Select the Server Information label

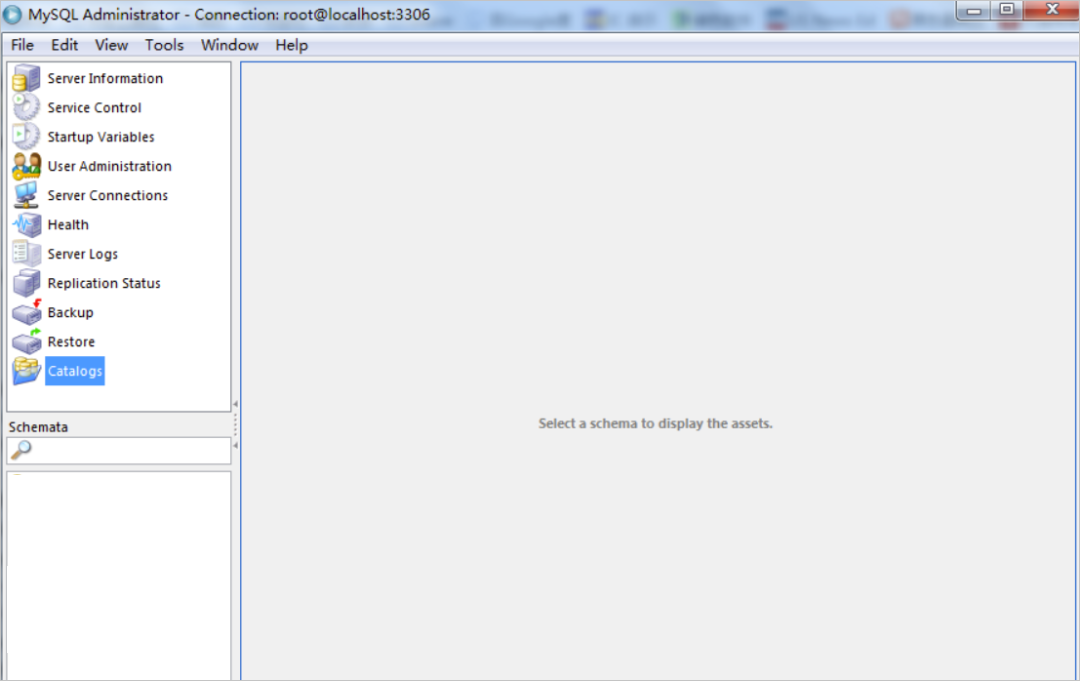tap(105, 78)
